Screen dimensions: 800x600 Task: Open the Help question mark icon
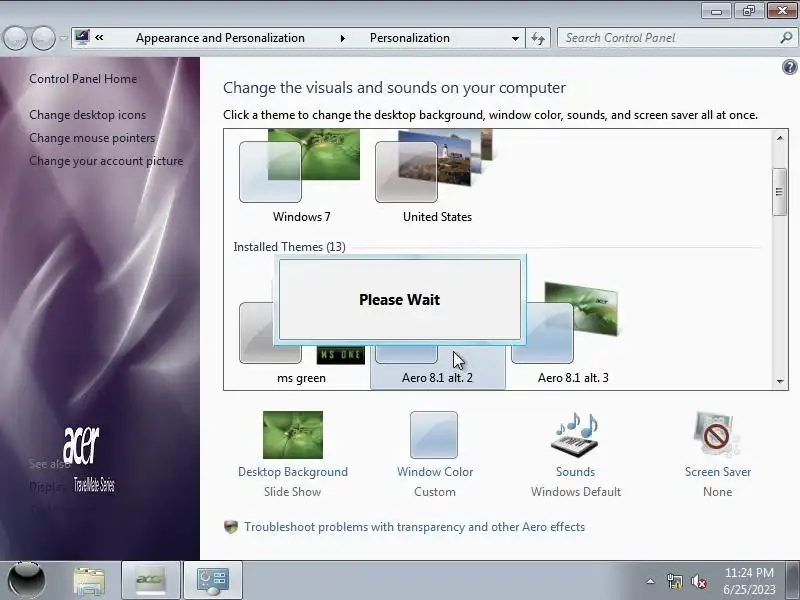point(789,67)
